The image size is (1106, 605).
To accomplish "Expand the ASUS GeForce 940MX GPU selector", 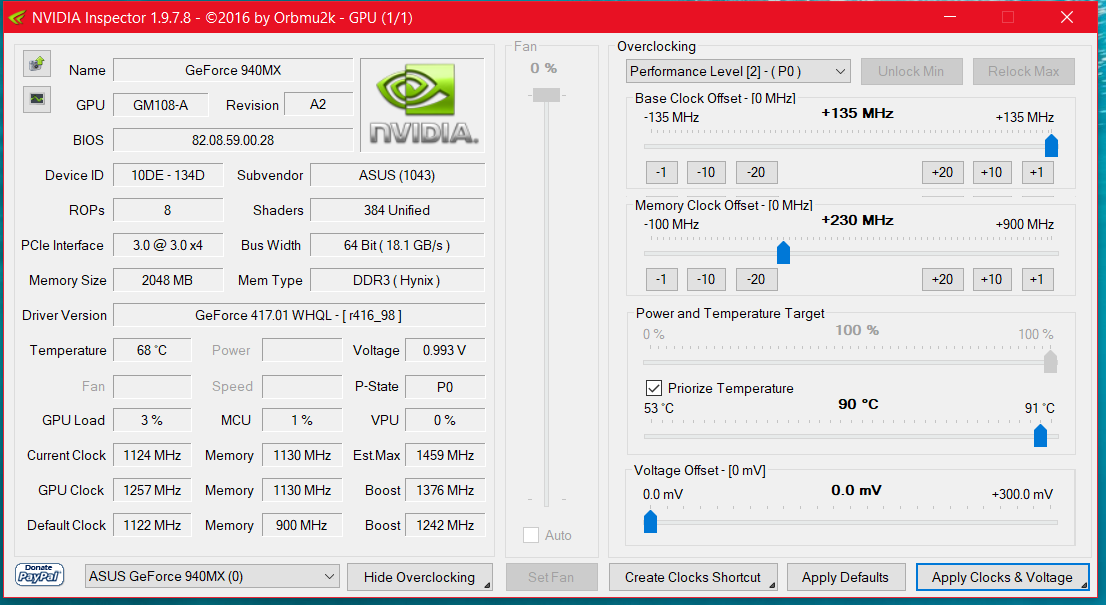I will click(212, 576).
